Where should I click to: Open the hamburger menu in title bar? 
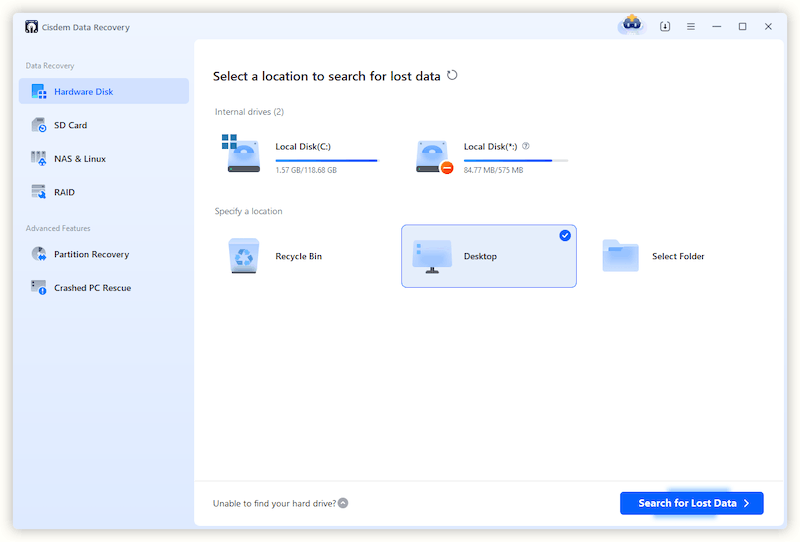point(691,27)
